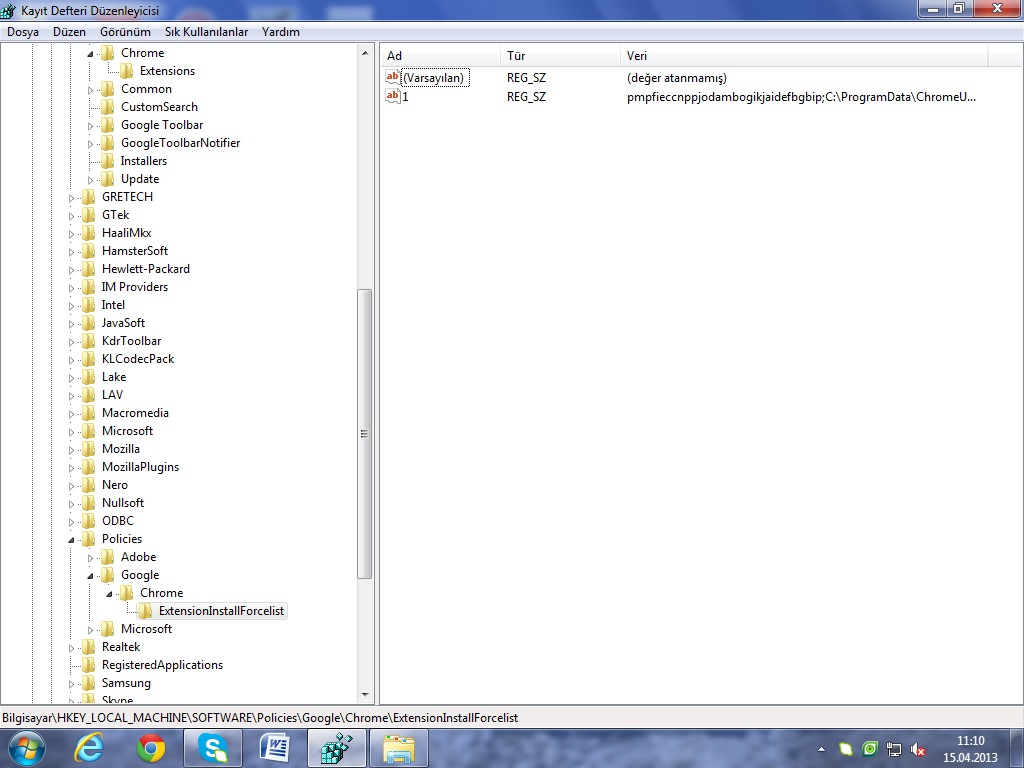1024x768 pixels.
Task: Launch Google Chrome from taskbar
Action: pyautogui.click(x=151, y=748)
